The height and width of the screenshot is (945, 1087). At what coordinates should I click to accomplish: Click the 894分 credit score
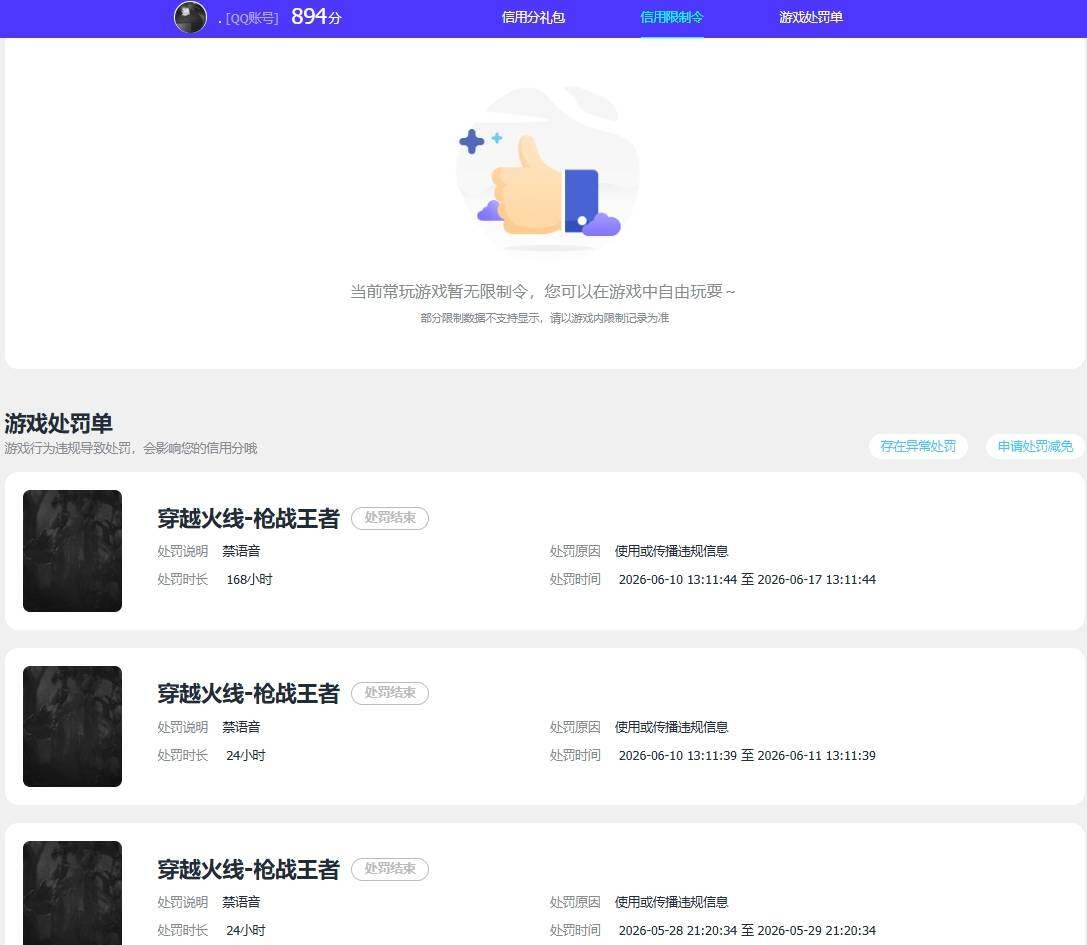pos(316,17)
